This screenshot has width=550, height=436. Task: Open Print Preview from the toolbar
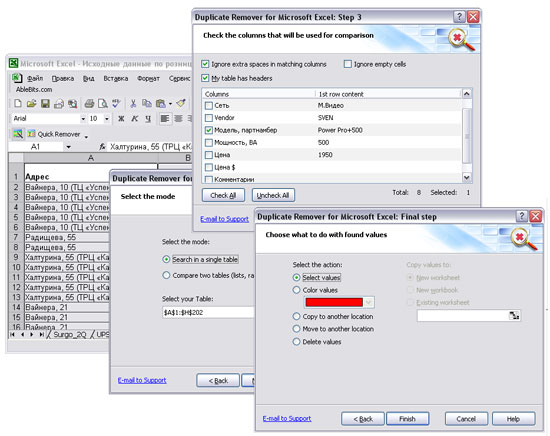click(103, 103)
